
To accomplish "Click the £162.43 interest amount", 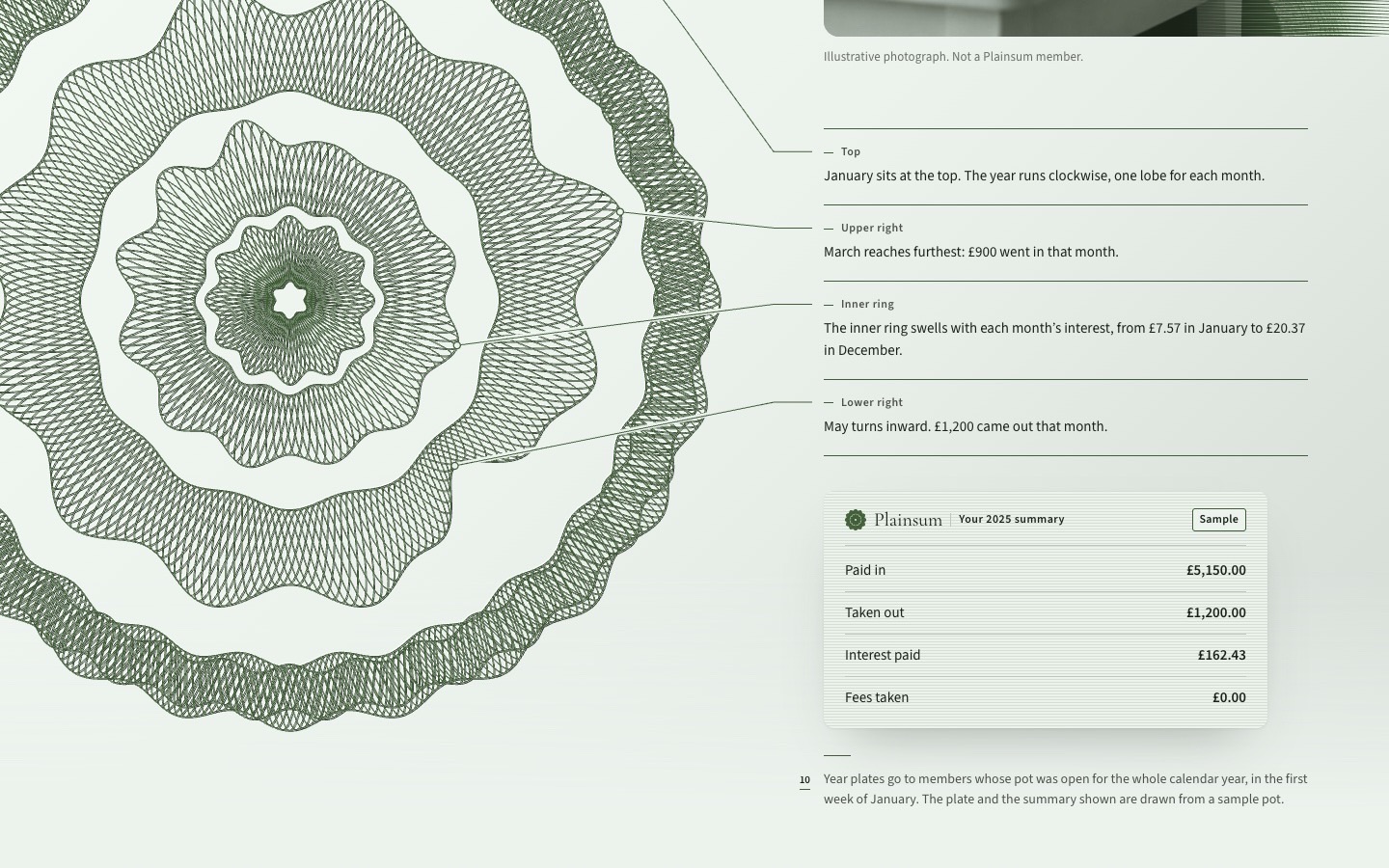I will pyautogui.click(x=1222, y=655).
